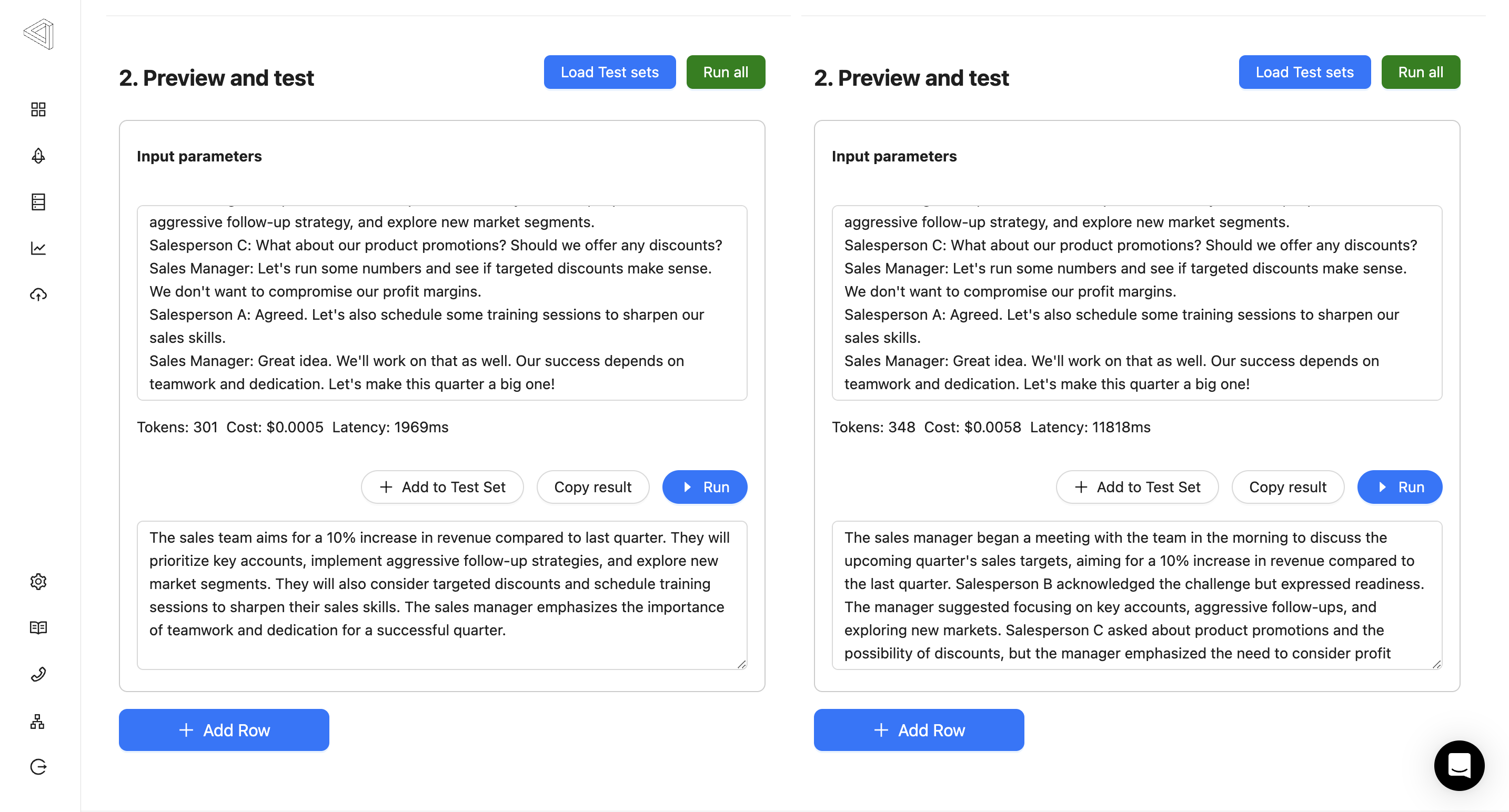Copy result in the right panel

pos(1287,487)
